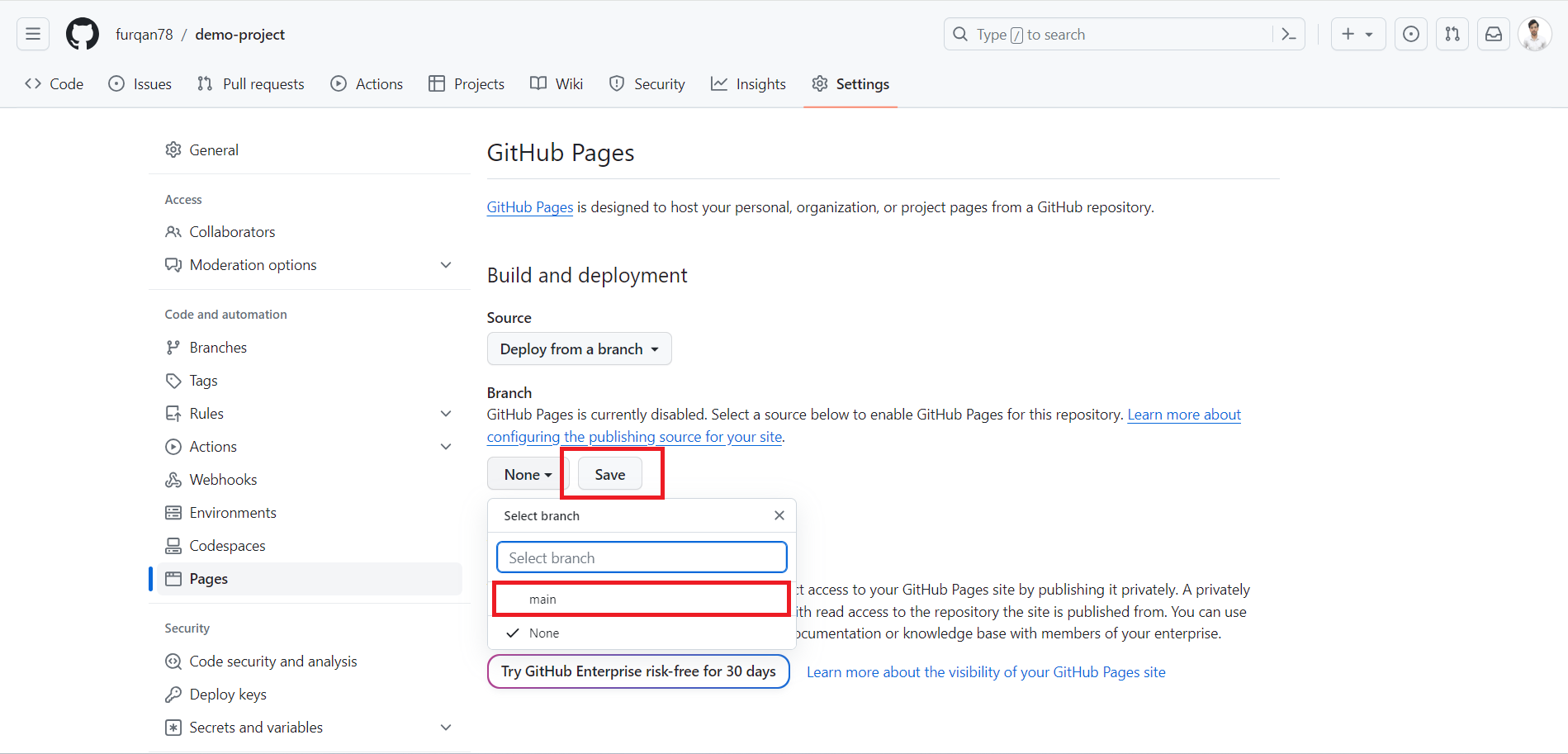The width and height of the screenshot is (1568, 754).
Task: Click the GitHub Octocat logo
Action: pos(83,34)
